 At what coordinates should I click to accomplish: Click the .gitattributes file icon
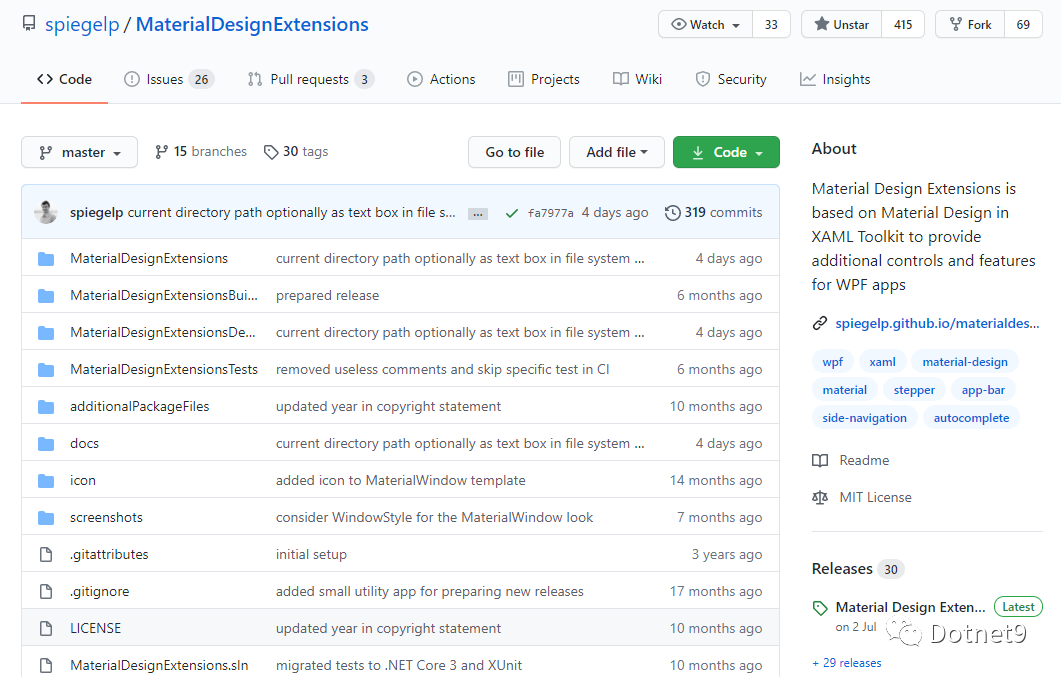pos(46,555)
